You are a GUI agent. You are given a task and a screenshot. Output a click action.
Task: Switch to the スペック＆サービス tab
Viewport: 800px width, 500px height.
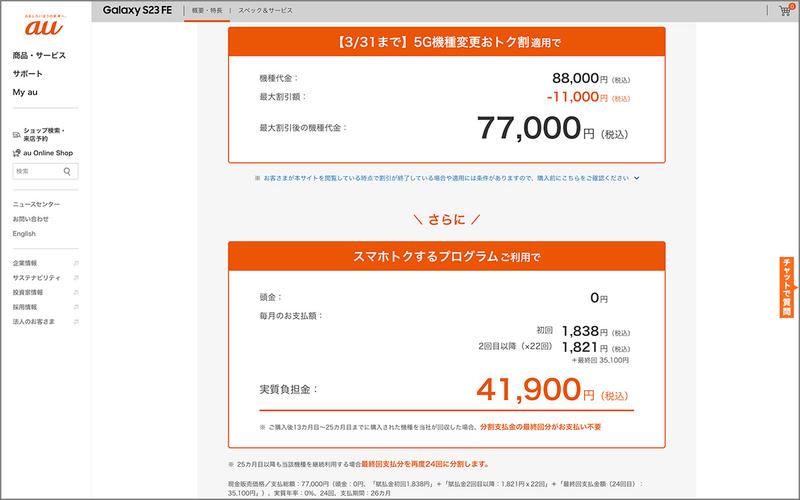pos(265,10)
